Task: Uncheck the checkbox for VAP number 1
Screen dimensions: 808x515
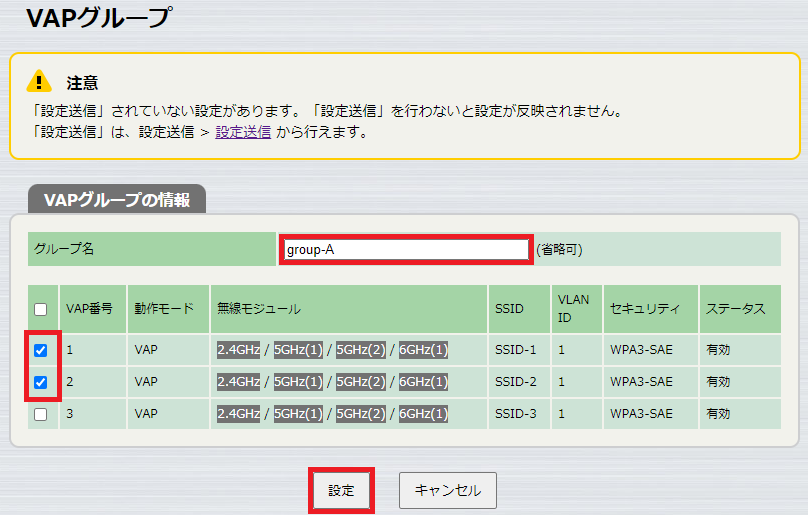Action: pyautogui.click(x=40, y=351)
